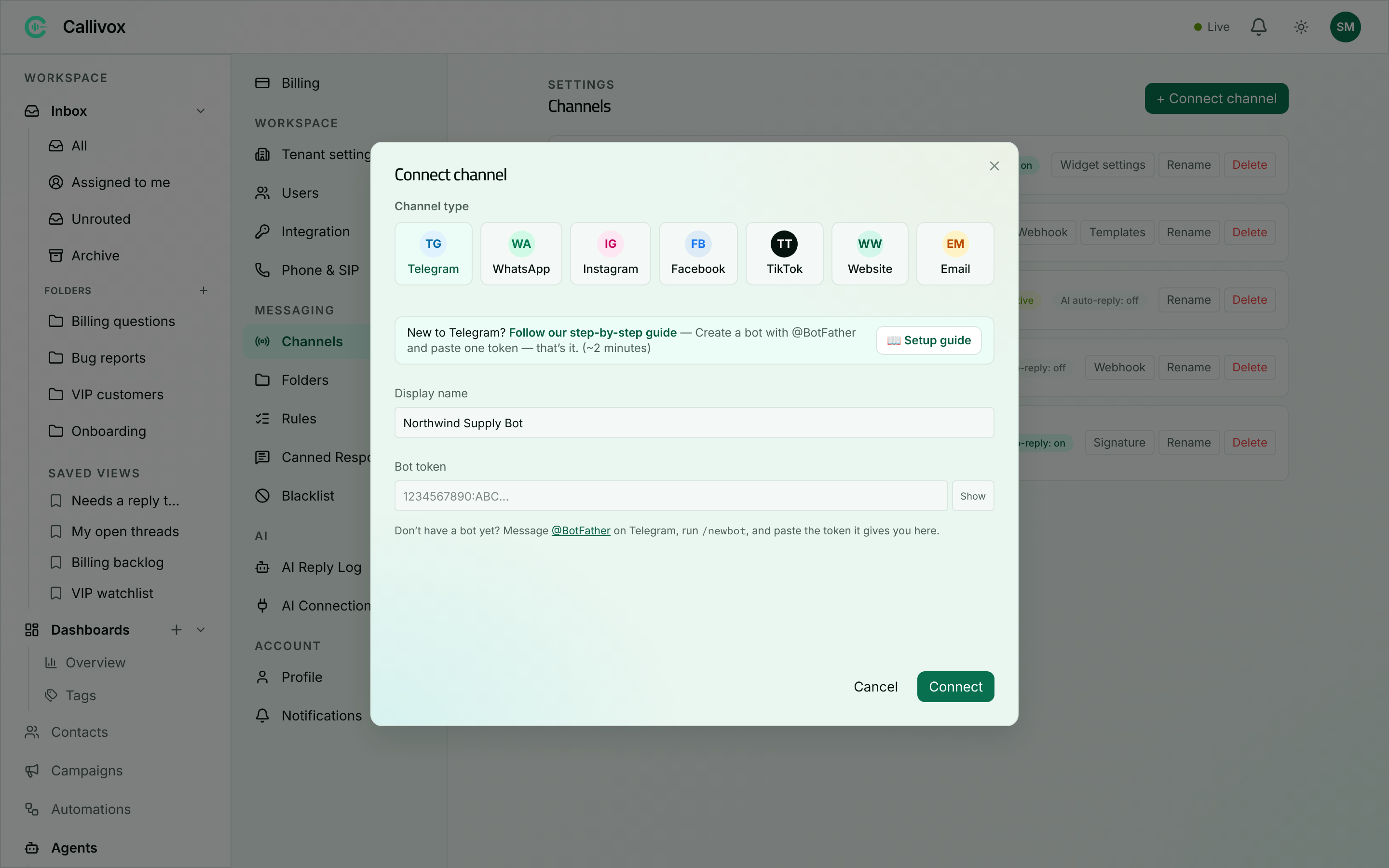Show the bot token value

tap(973, 496)
